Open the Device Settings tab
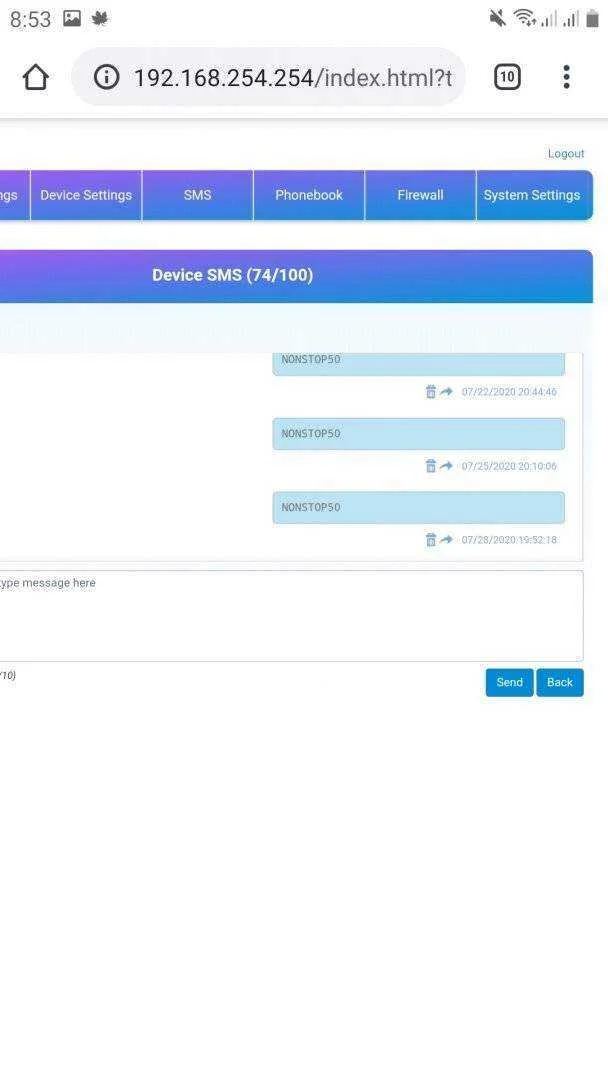 [x=86, y=195]
